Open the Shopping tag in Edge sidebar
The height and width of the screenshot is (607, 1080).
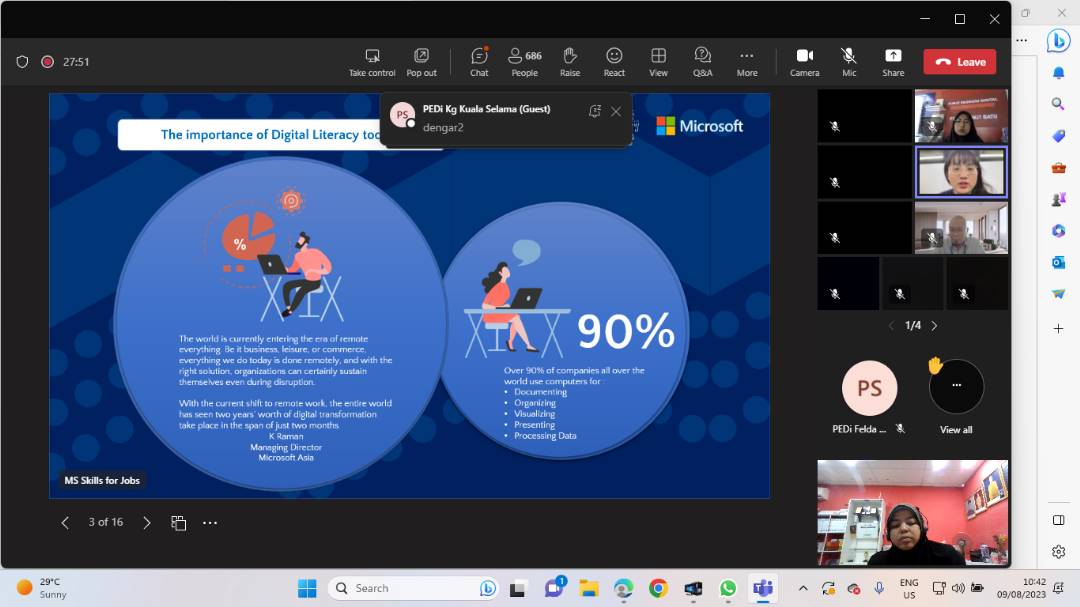click(1059, 136)
